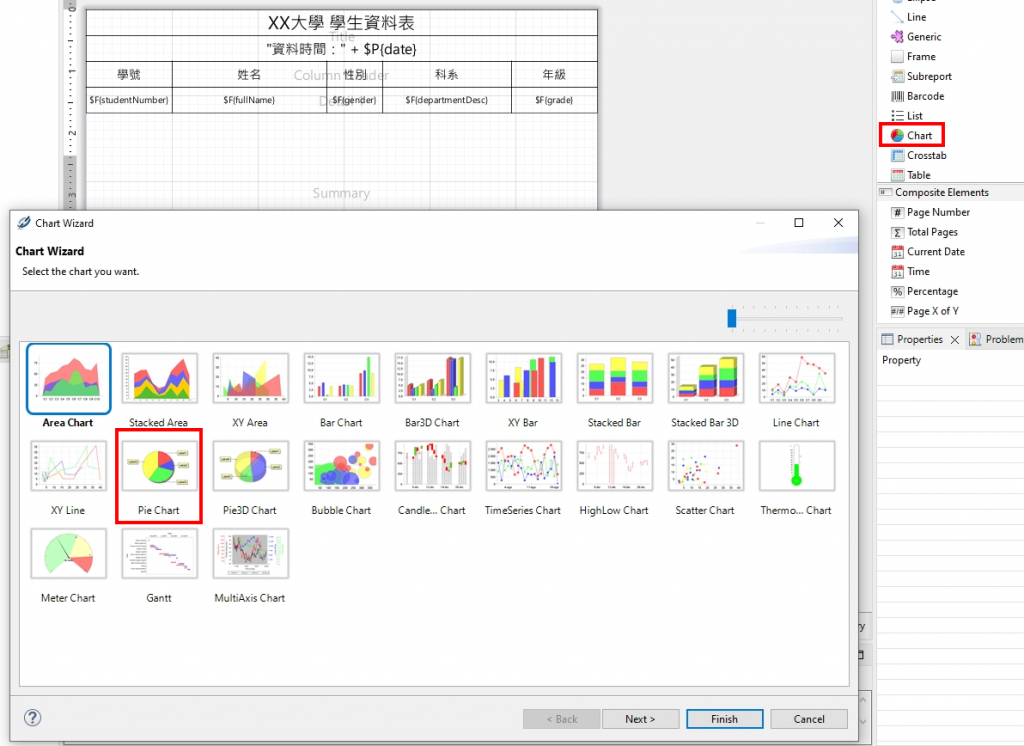Click the Next button in Chart Wizard

(640, 719)
